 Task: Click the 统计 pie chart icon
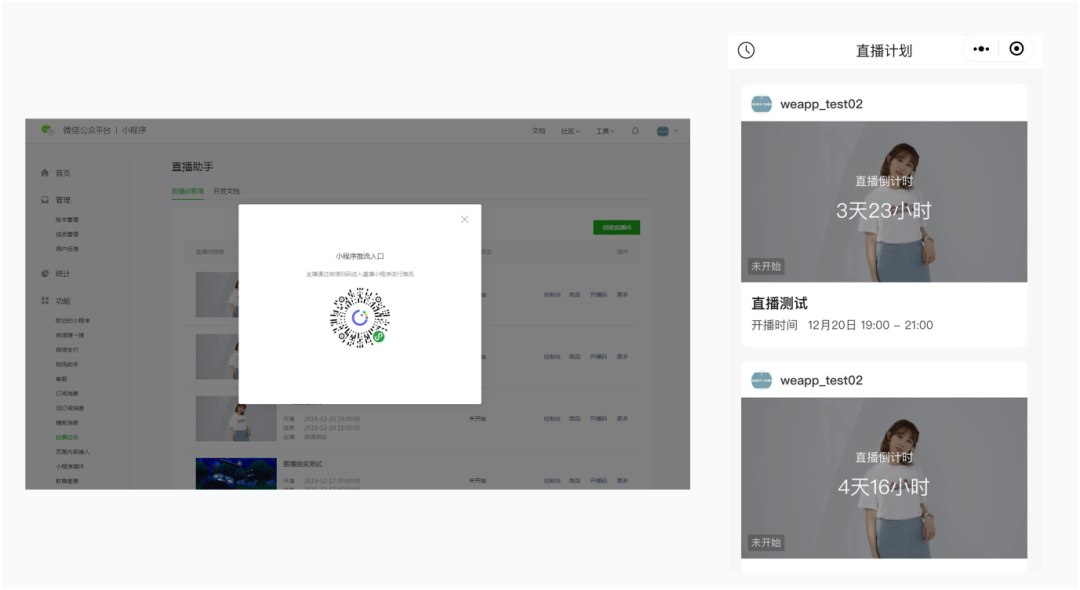45,273
